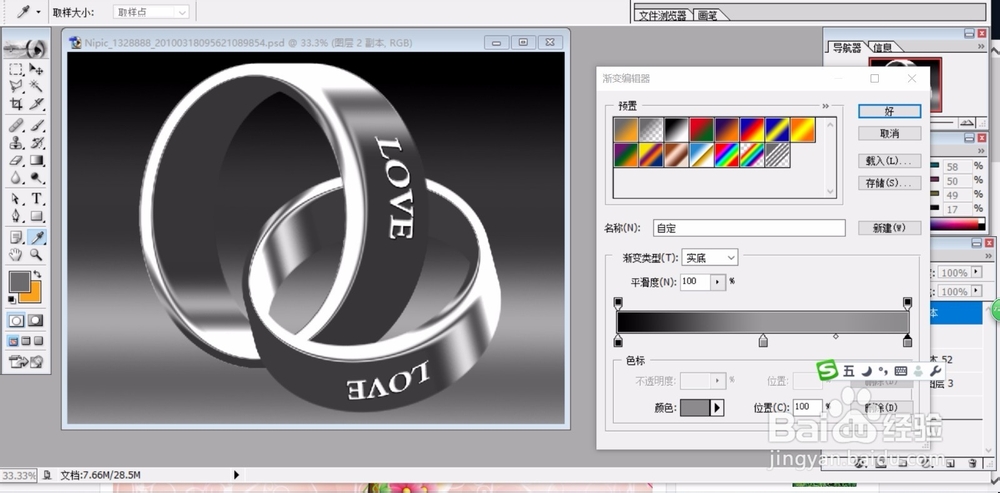
Task: Select the Move tool
Action: [36, 69]
